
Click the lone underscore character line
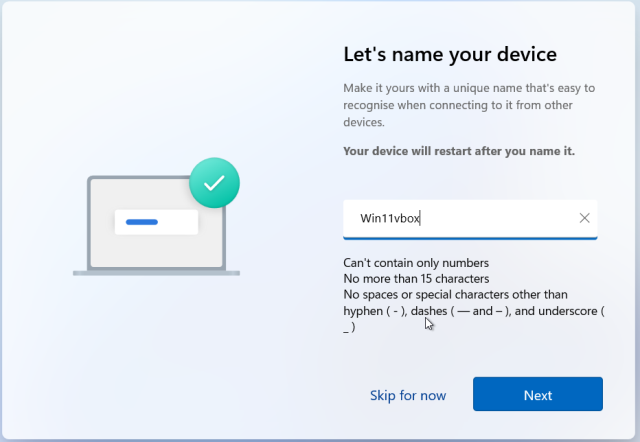point(349,327)
